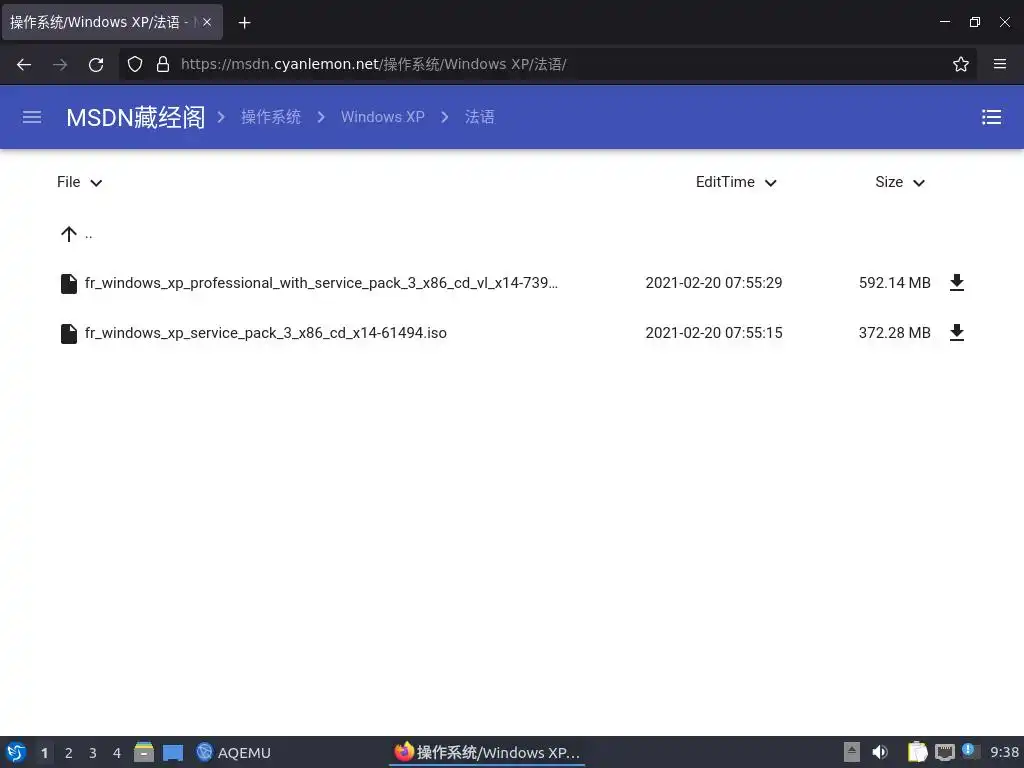Go back to the previous page
The image size is (1024, 768).
click(24, 65)
